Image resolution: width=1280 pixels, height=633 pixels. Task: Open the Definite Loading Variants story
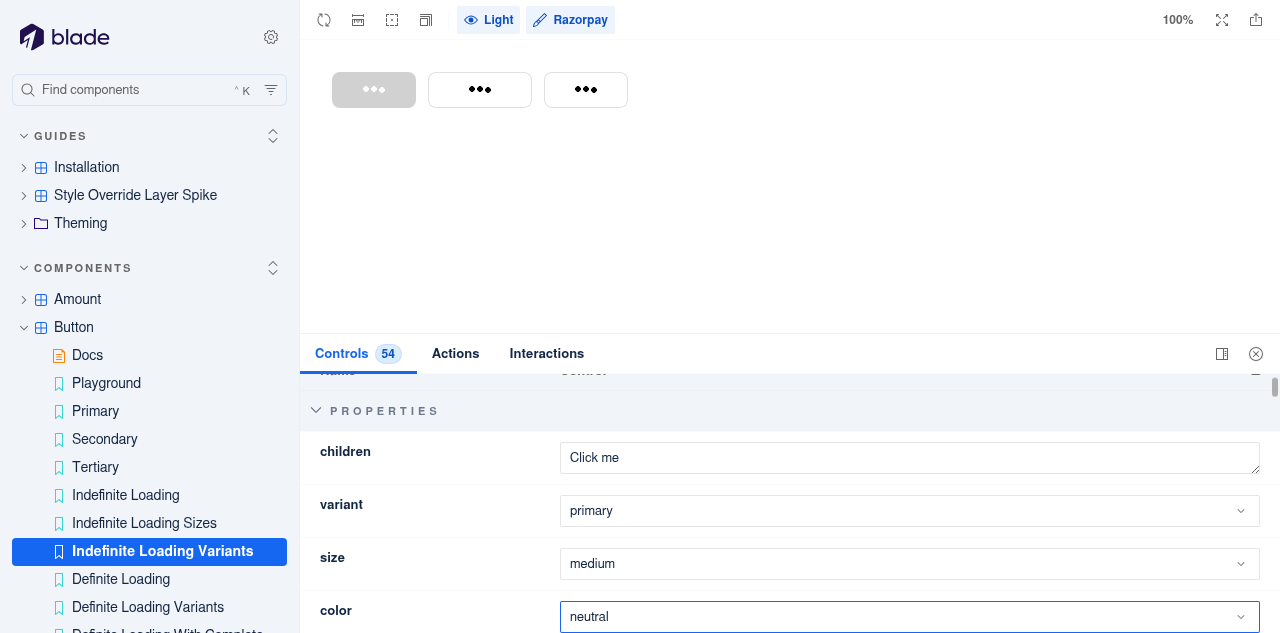pyautogui.click(x=149, y=607)
